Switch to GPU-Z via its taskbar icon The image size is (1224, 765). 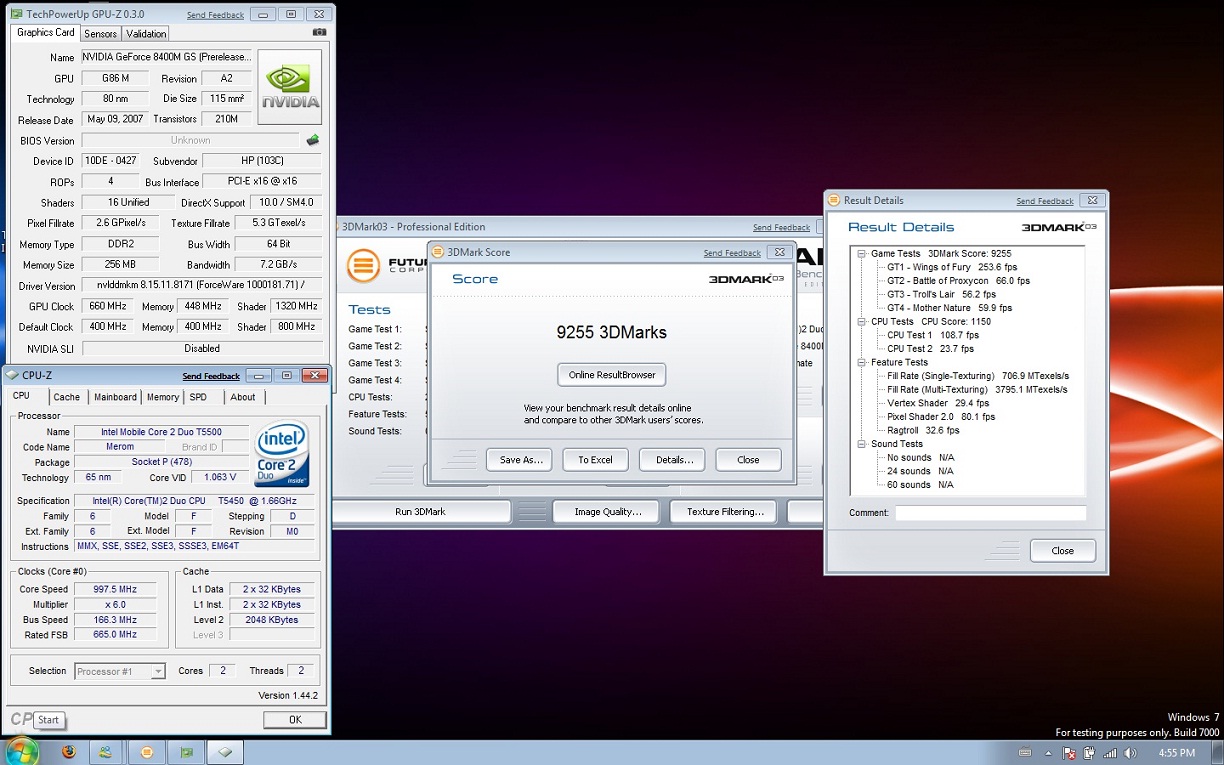tap(187, 752)
